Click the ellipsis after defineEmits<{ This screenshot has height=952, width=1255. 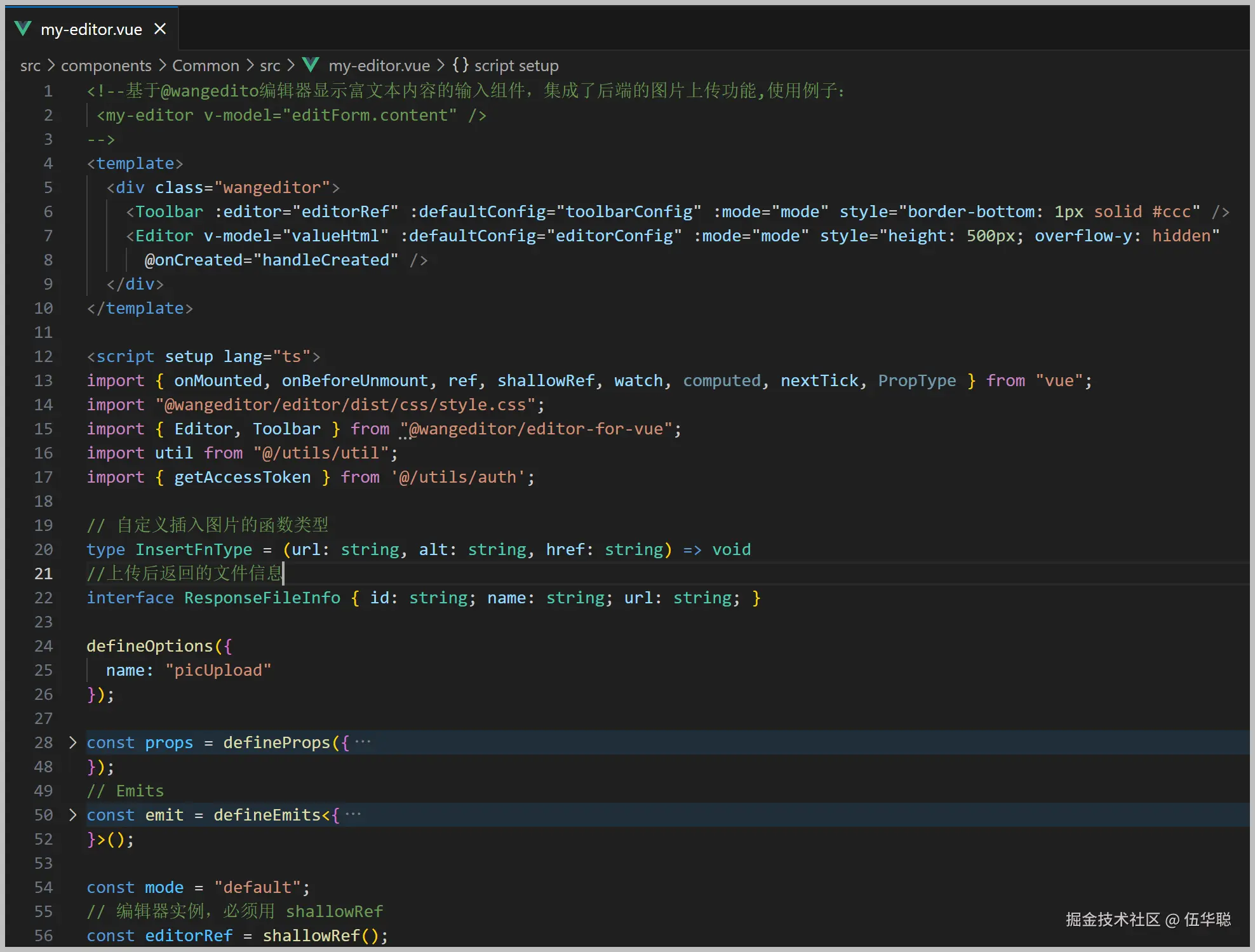353,814
